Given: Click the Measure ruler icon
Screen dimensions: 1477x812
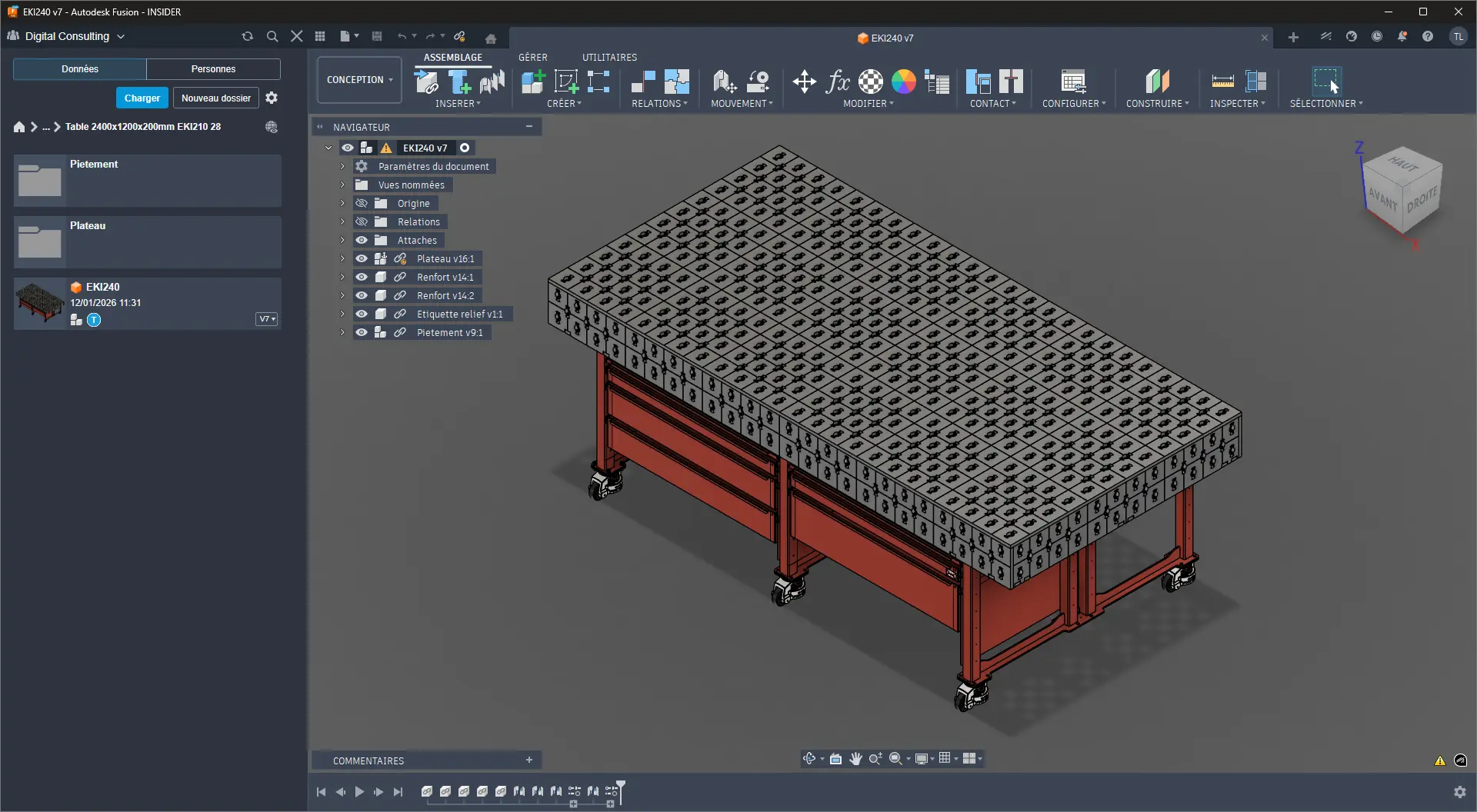Looking at the screenshot, I should point(1222,82).
